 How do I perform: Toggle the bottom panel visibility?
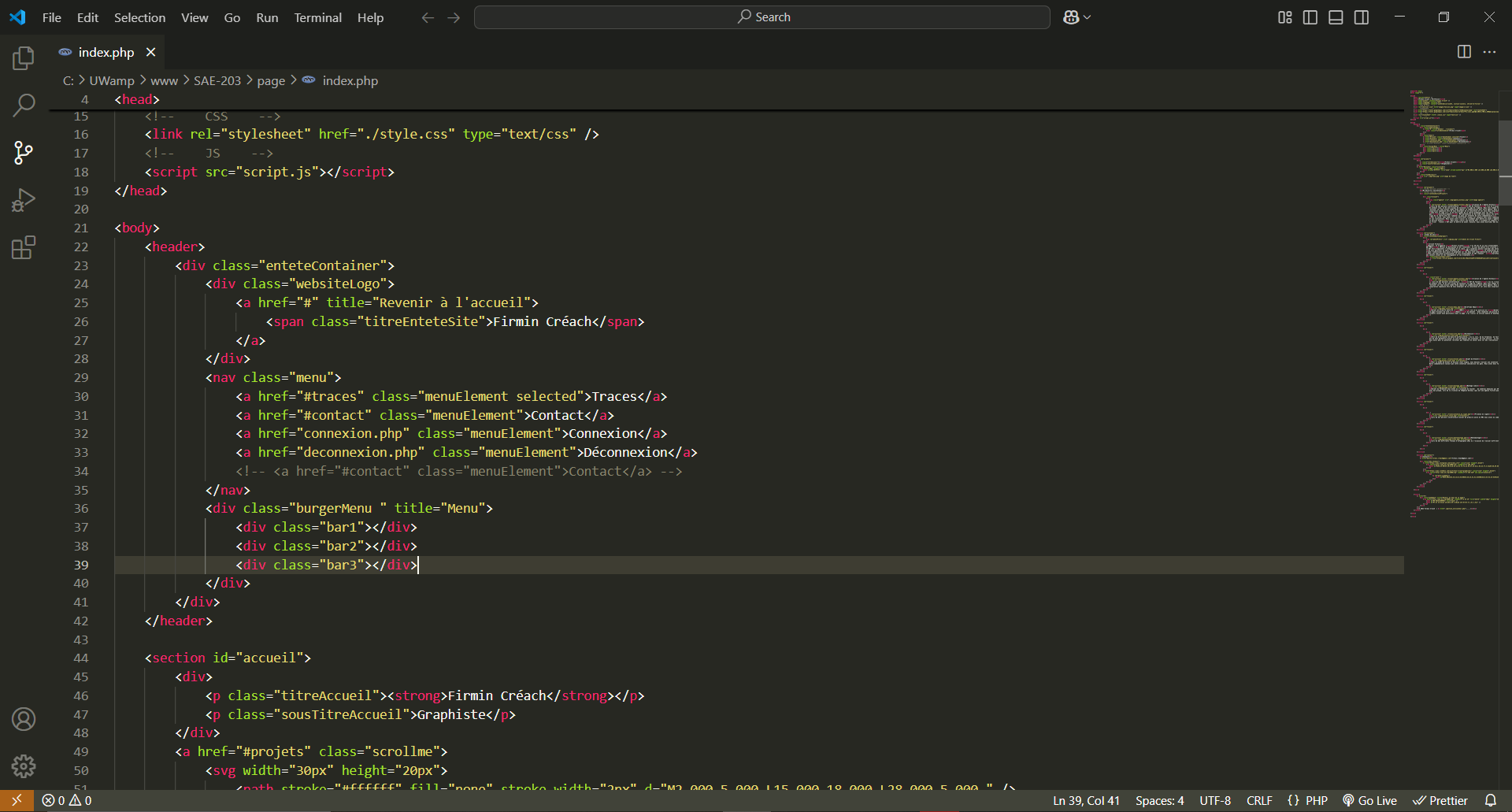pyautogui.click(x=1336, y=17)
